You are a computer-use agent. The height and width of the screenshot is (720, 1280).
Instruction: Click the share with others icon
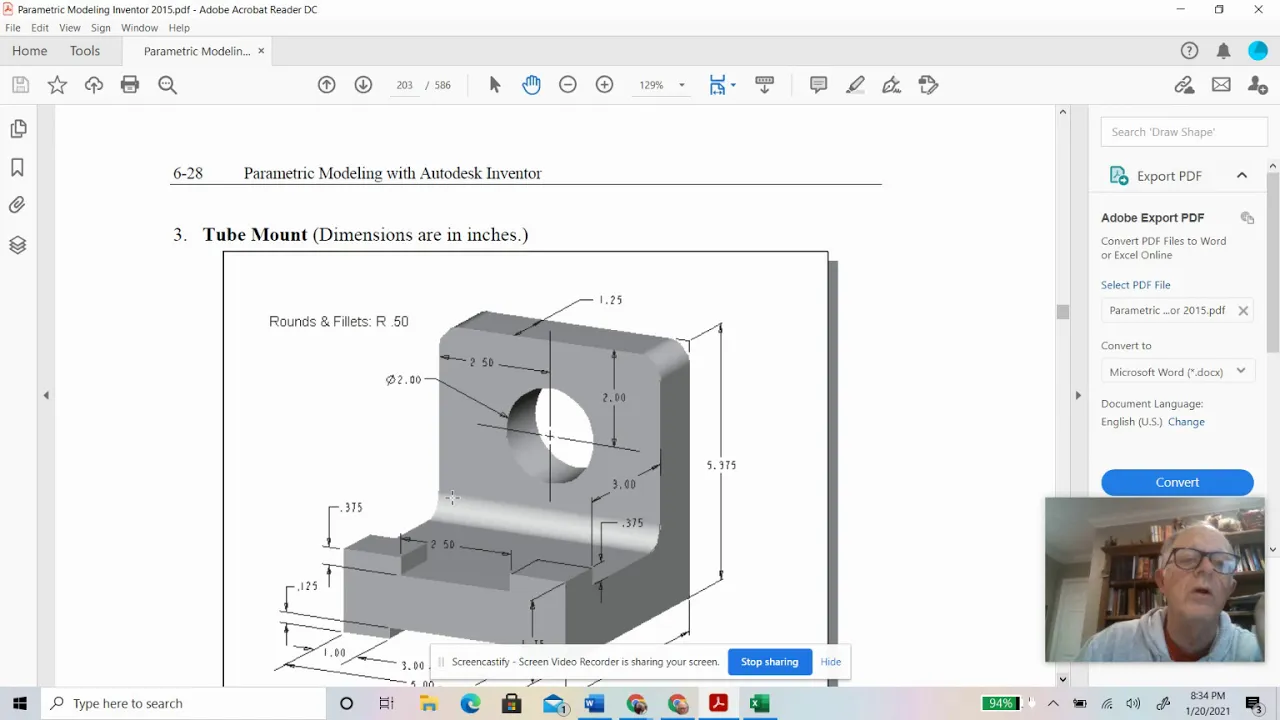click(1258, 85)
